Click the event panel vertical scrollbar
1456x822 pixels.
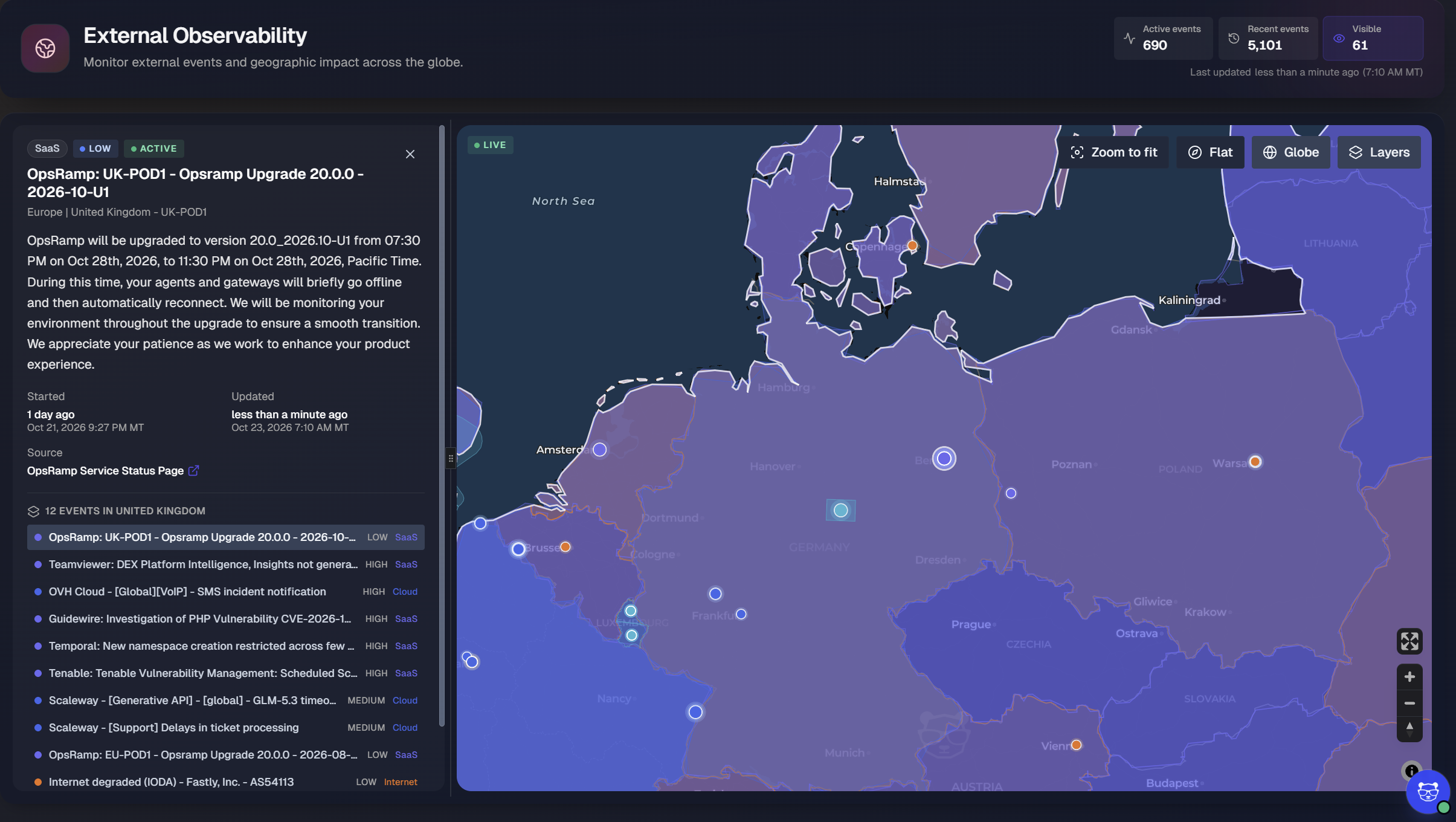tap(442, 426)
